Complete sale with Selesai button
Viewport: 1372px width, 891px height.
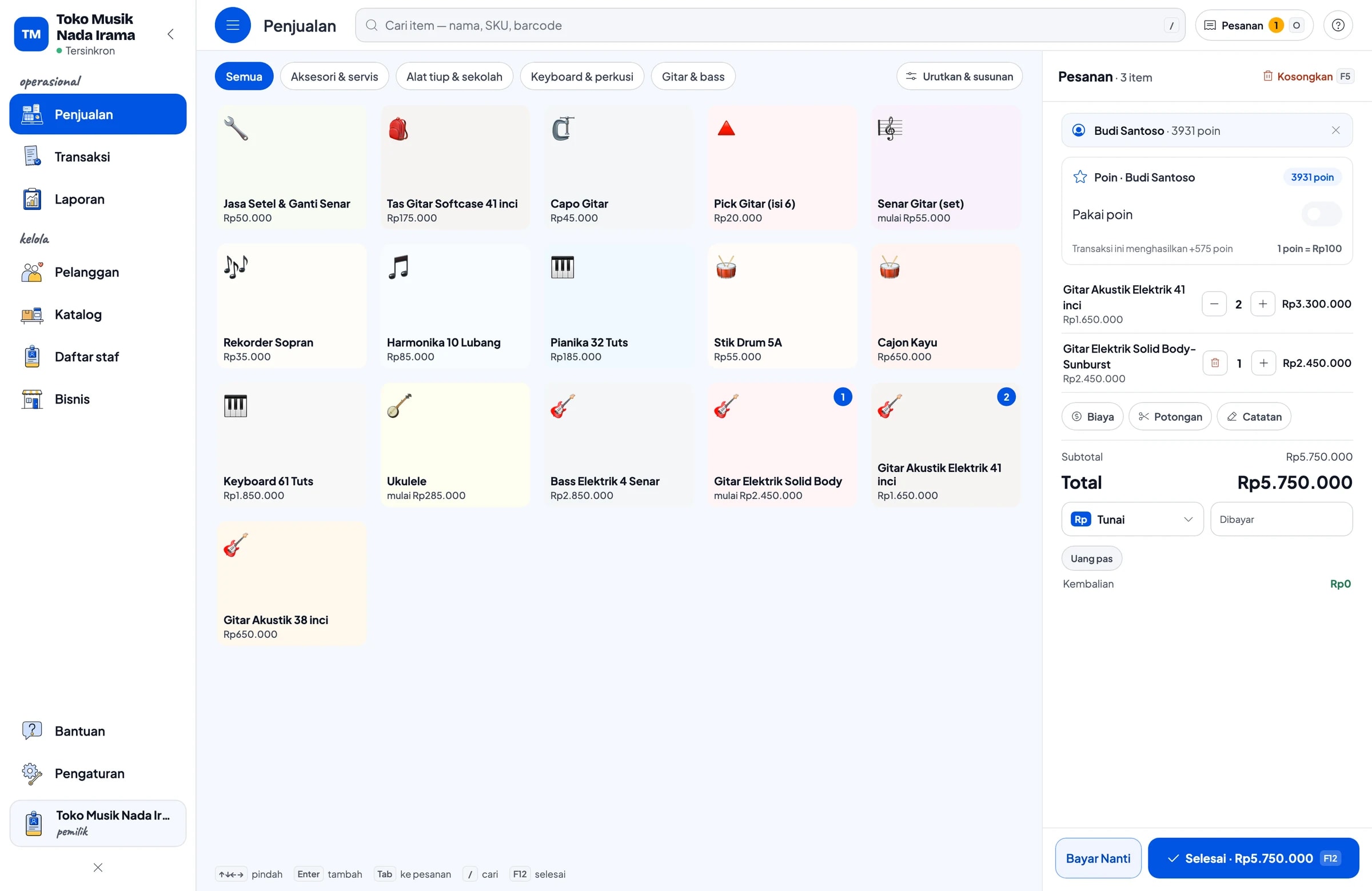pos(1253,858)
